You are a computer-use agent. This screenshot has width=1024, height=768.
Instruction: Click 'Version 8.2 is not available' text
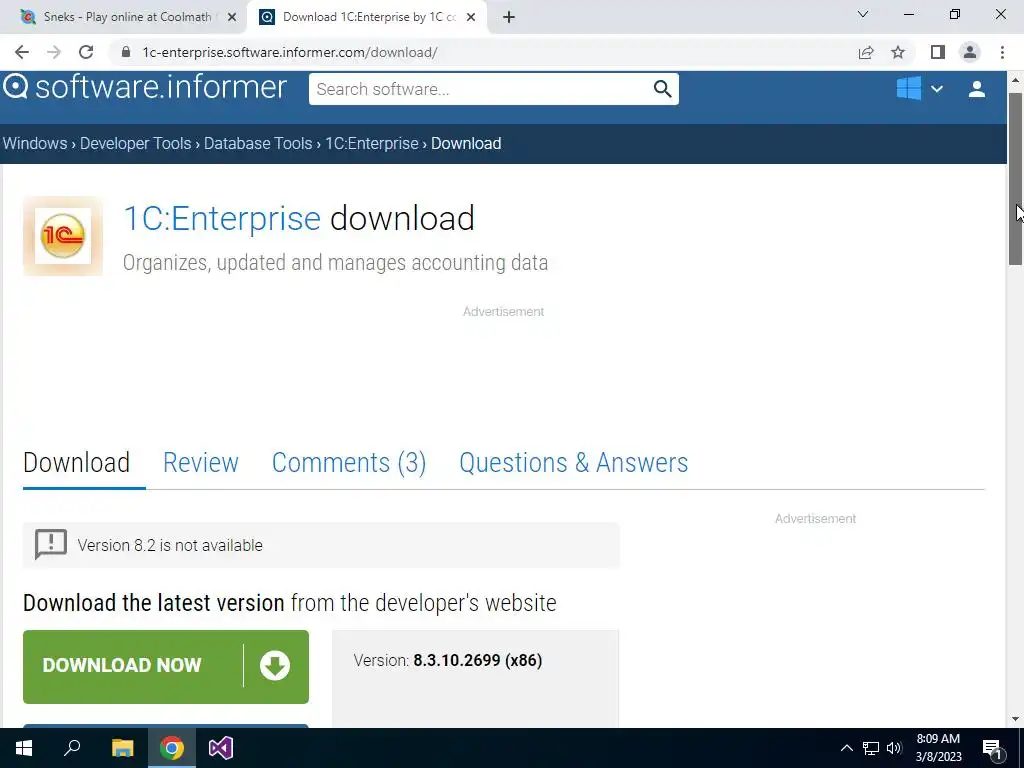coord(170,545)
